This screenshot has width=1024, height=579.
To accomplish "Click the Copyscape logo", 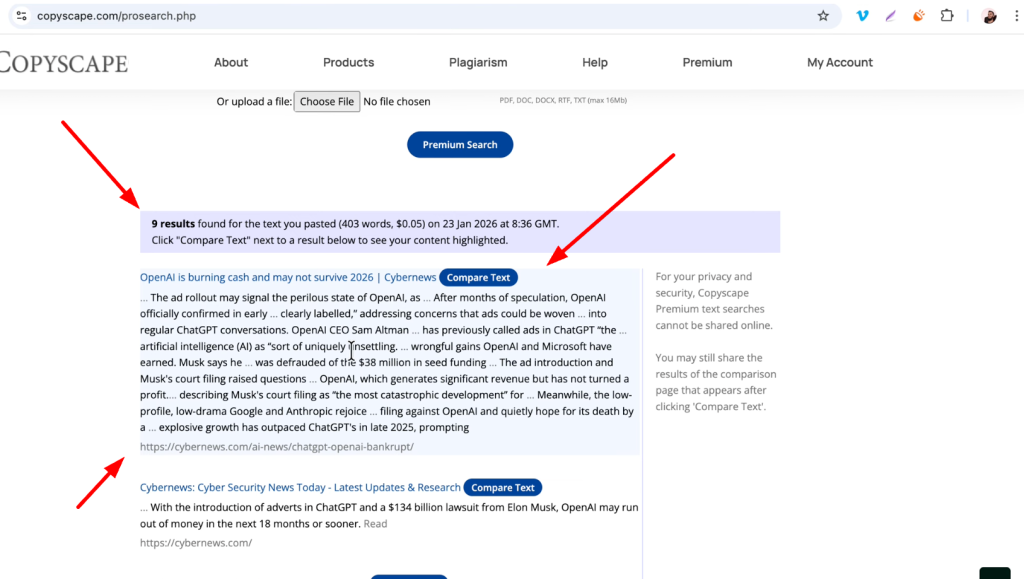I will [64, 62].
